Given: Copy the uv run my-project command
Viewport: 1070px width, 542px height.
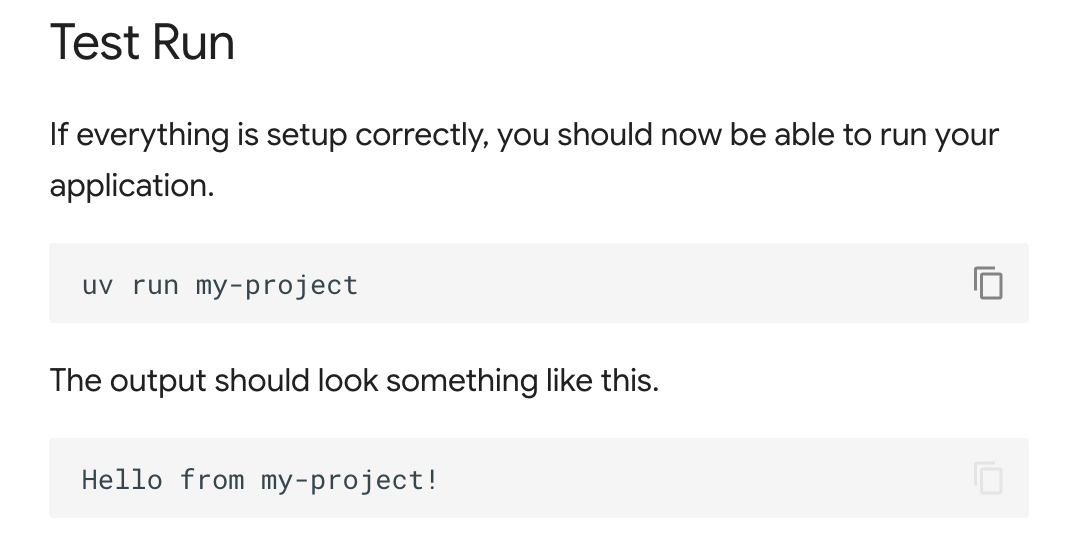Looking at the screenshot, I should pos(988,283).
